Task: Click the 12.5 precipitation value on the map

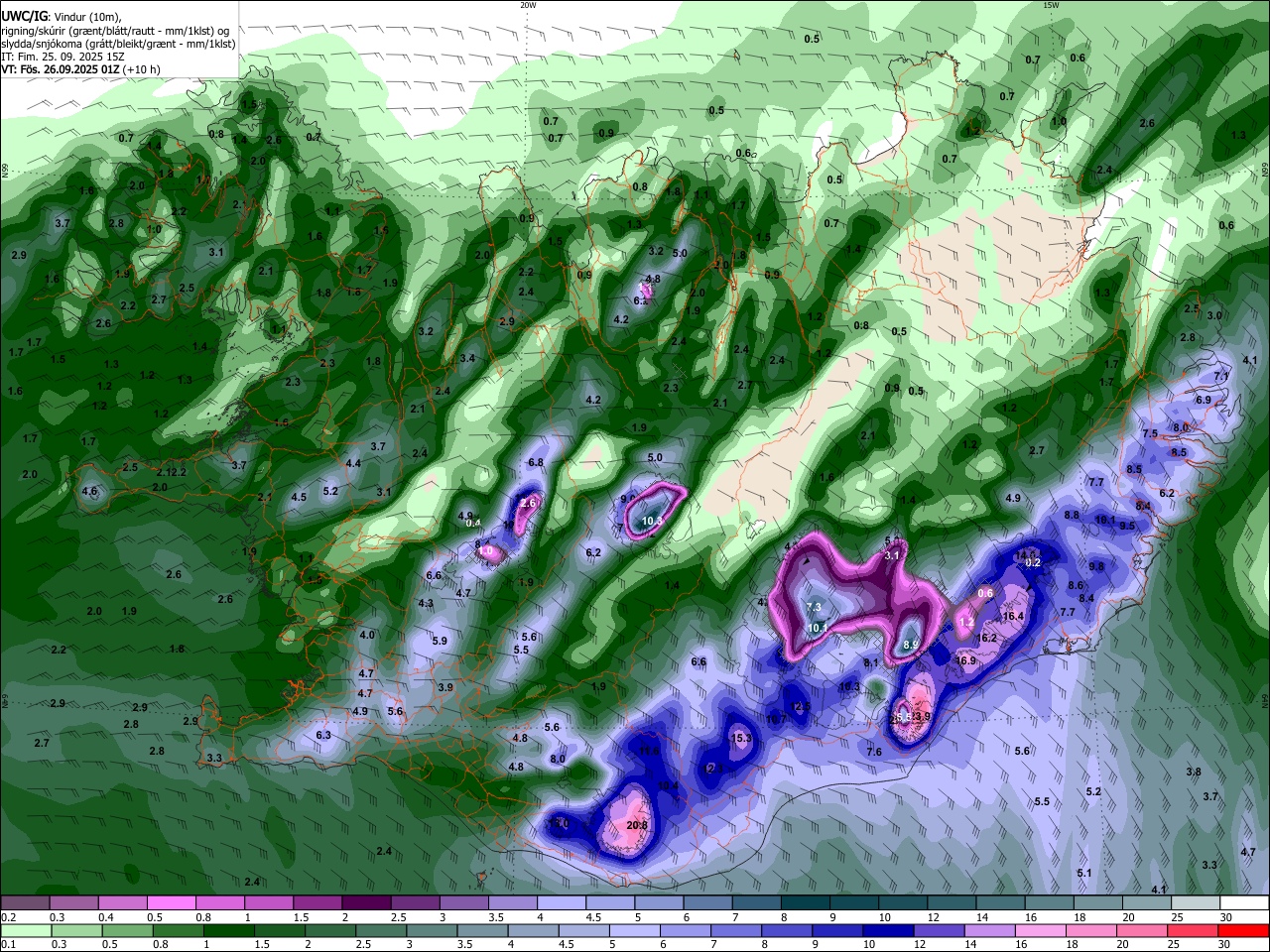Action: (x=801, y=706)
